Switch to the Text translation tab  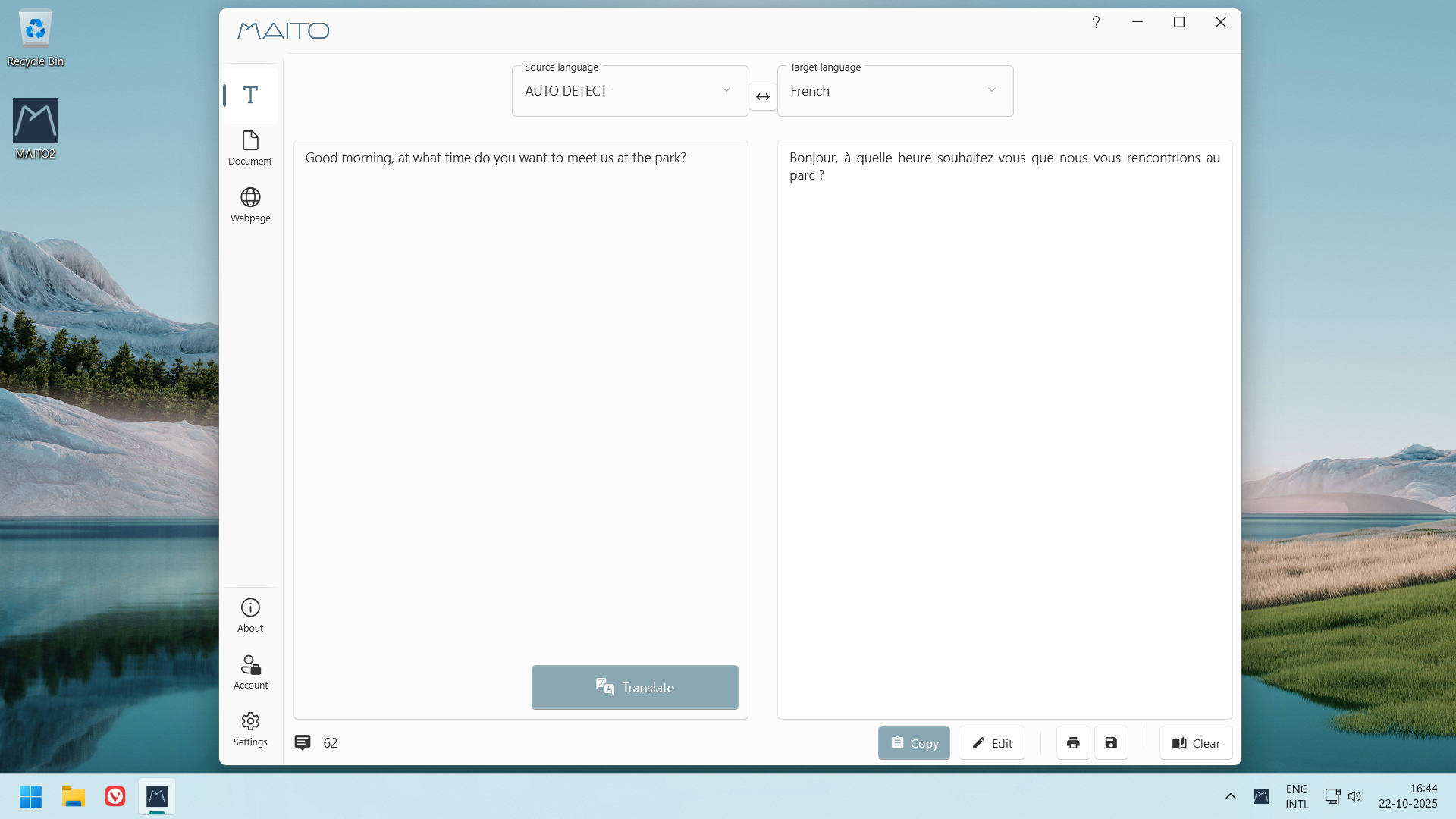click(250, 96)
